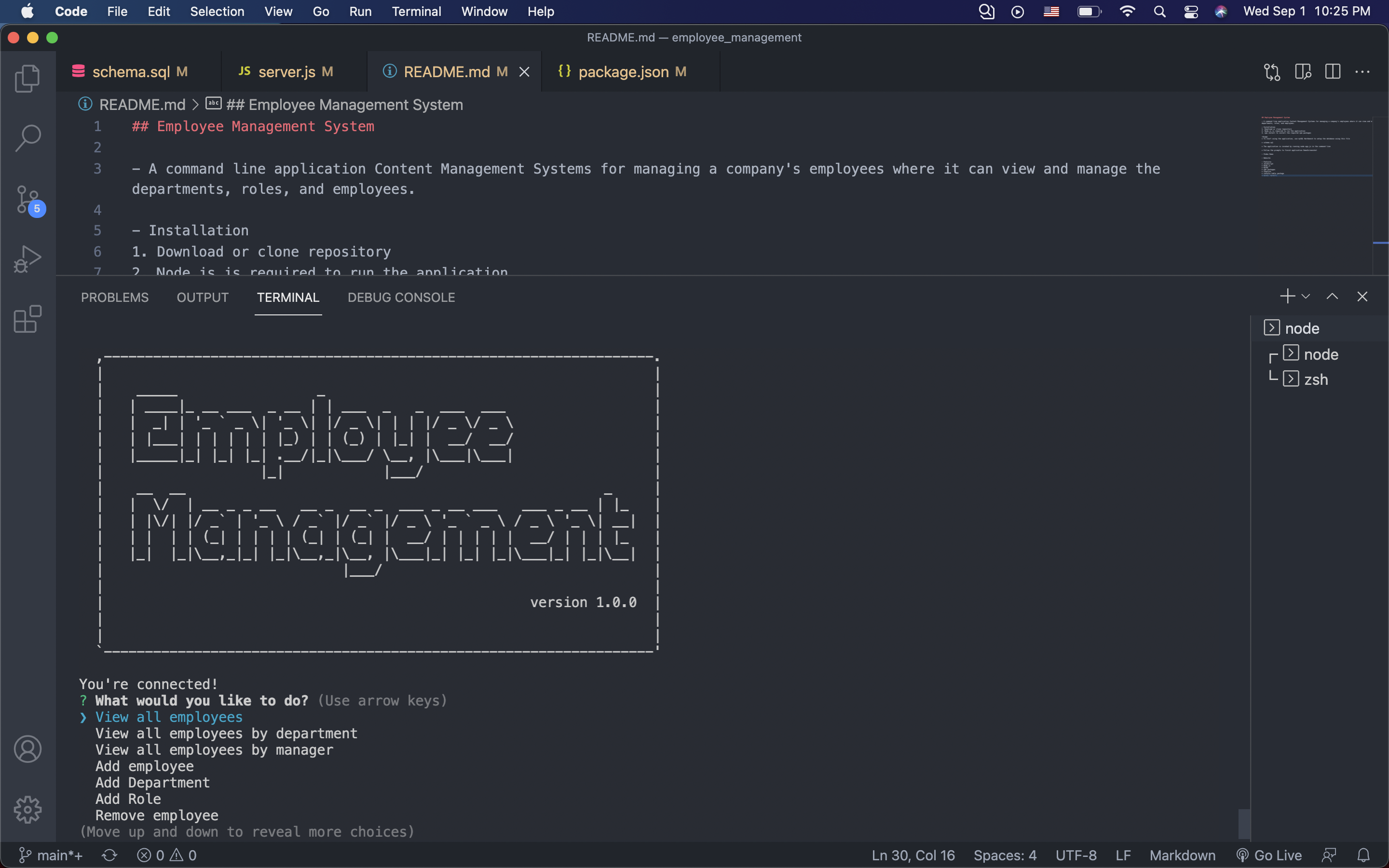Open the Accounts menu icon
Screen dimensions: 1389x868
27,748
